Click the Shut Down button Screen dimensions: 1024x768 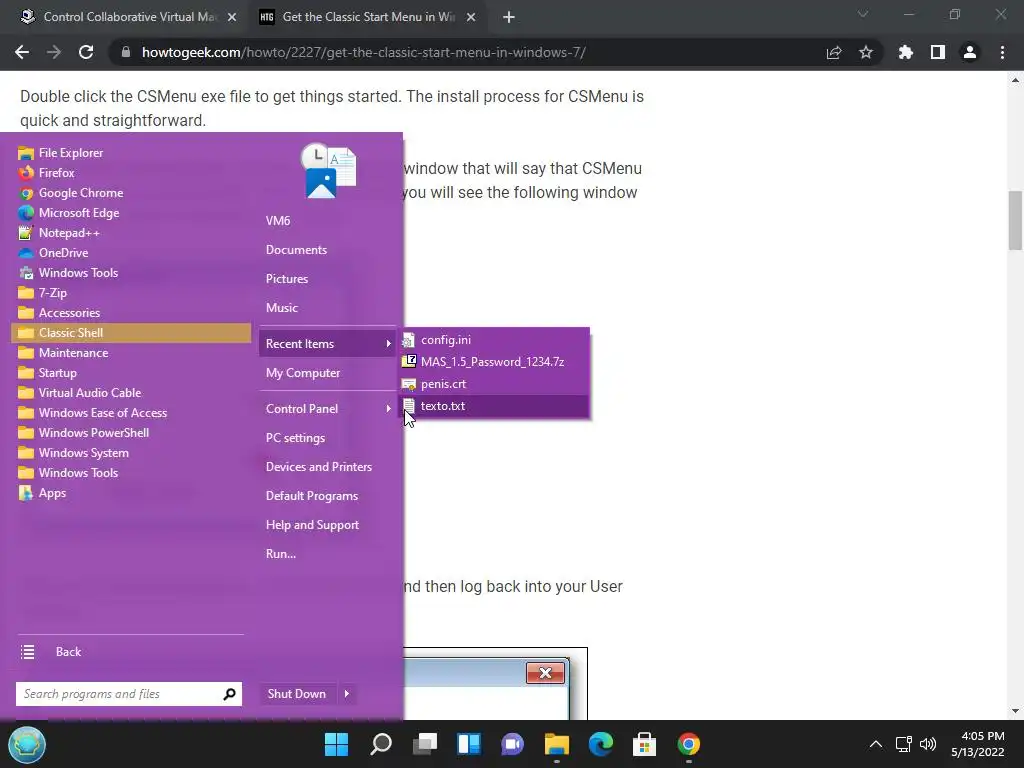coord(297,694)
